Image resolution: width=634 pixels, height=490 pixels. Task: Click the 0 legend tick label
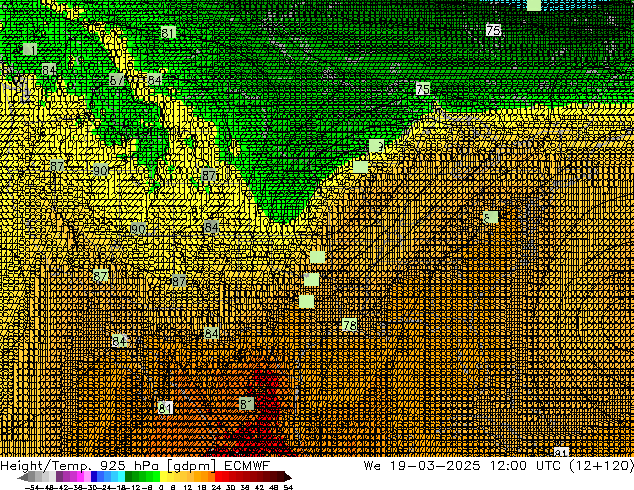click(161, 487)
